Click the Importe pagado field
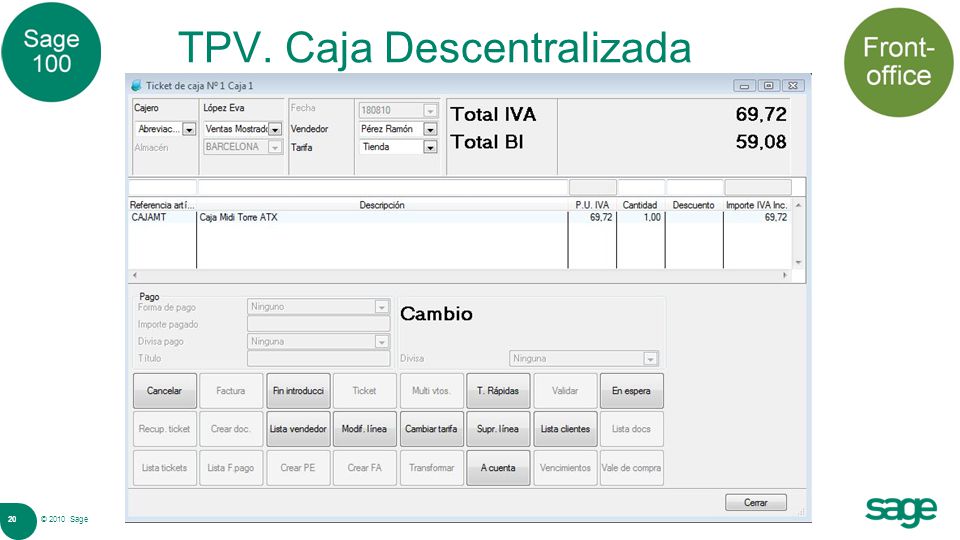This screenshot has height=540, width=960. [x=318, y=324]
